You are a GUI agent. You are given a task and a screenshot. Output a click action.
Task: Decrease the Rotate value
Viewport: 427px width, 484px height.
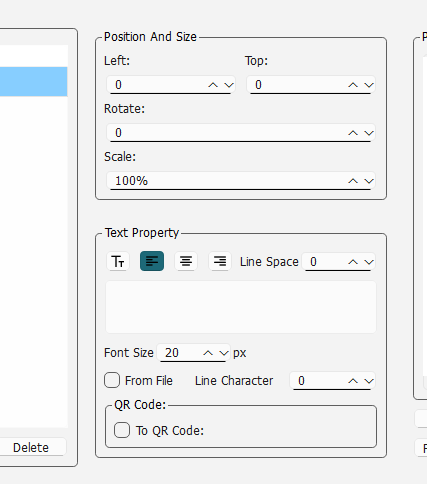[x=369, y=133]
